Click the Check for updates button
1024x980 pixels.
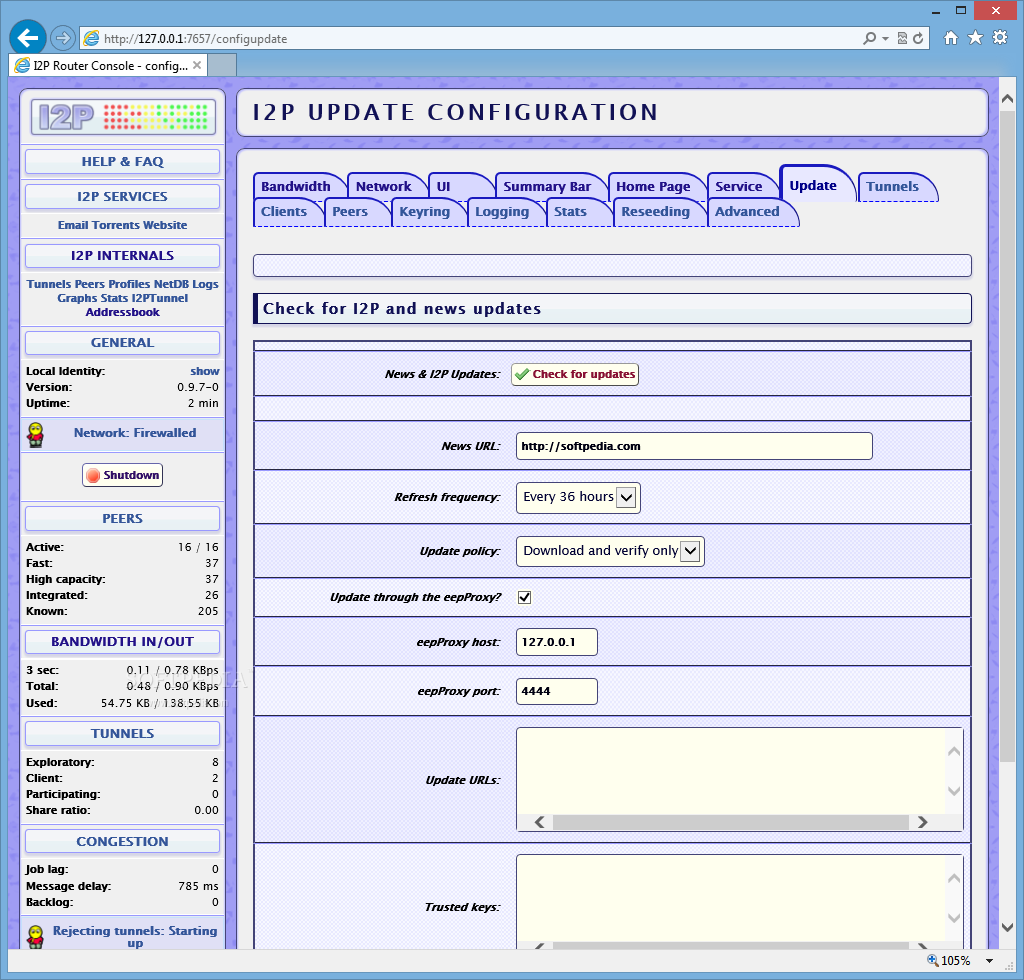[575, 374]
